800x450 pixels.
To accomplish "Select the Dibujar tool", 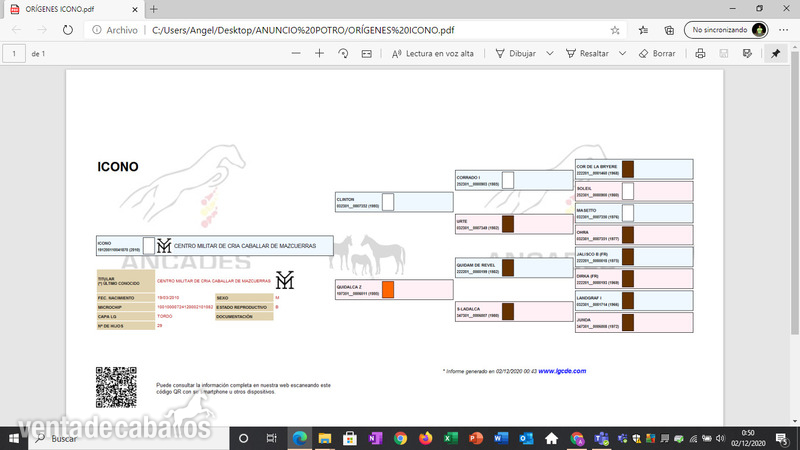I will (515, 53).
